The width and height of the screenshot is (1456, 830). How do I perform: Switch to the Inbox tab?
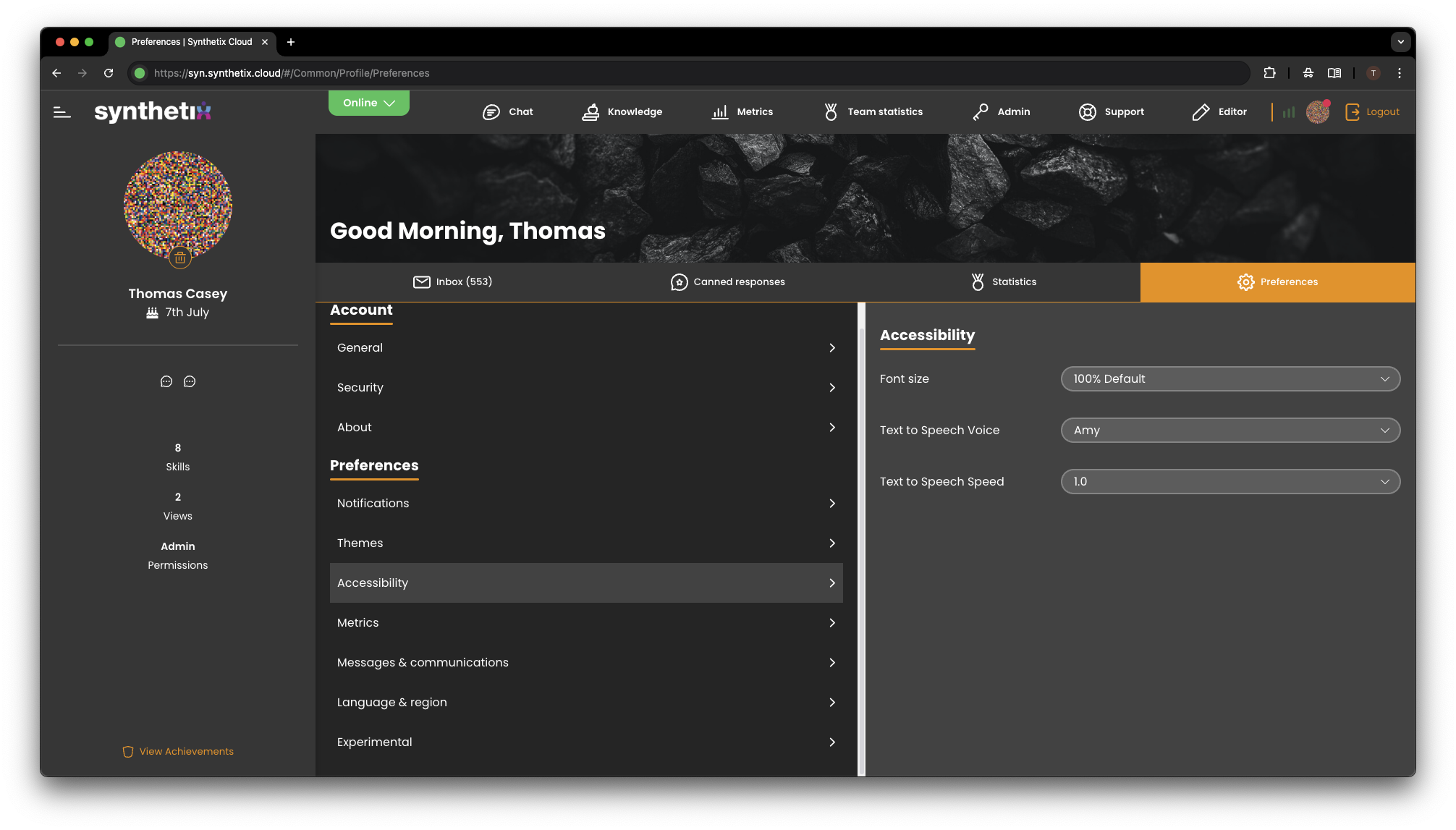pos(452,282)
